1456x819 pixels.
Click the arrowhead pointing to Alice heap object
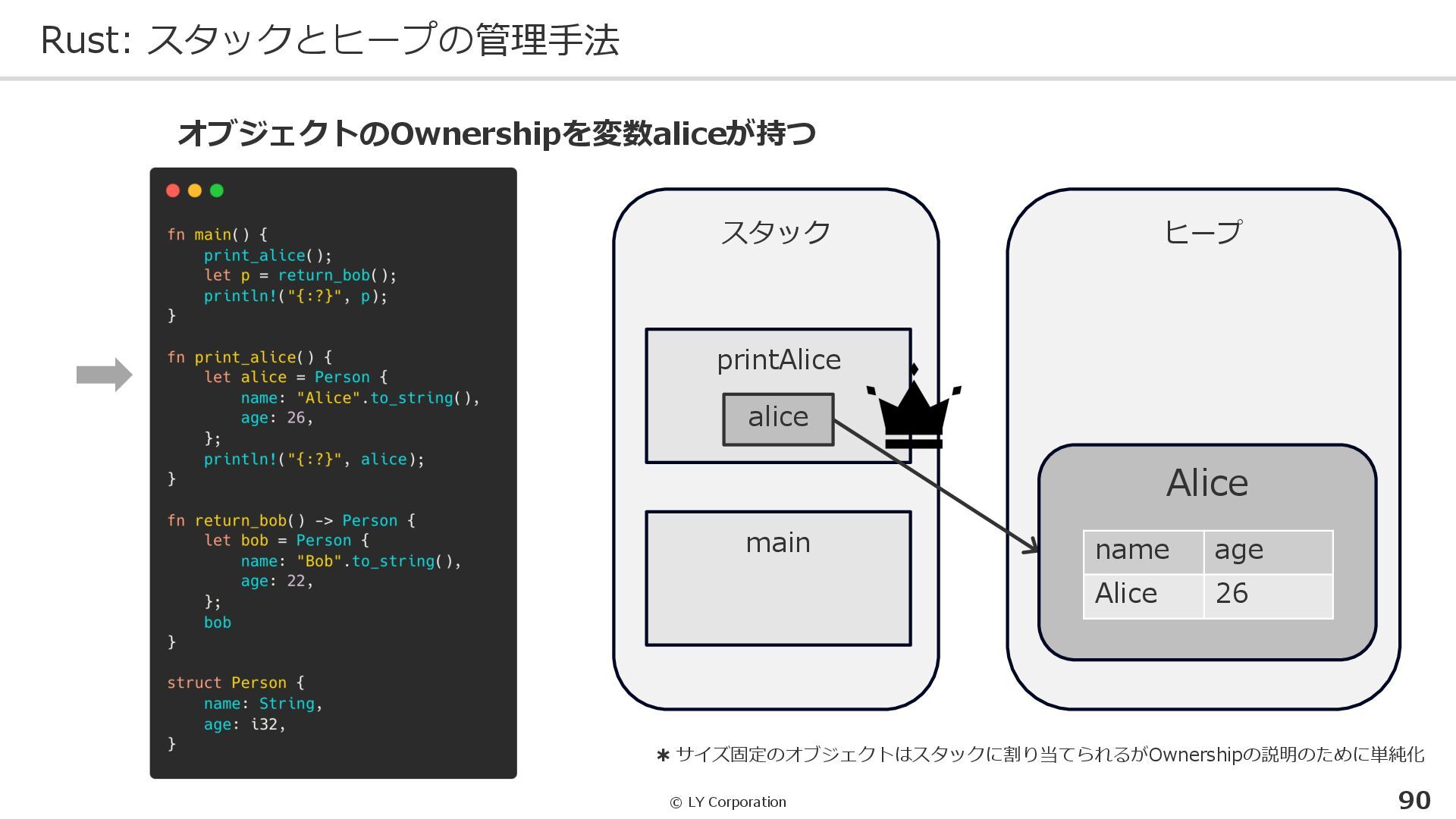[1031, 548]
